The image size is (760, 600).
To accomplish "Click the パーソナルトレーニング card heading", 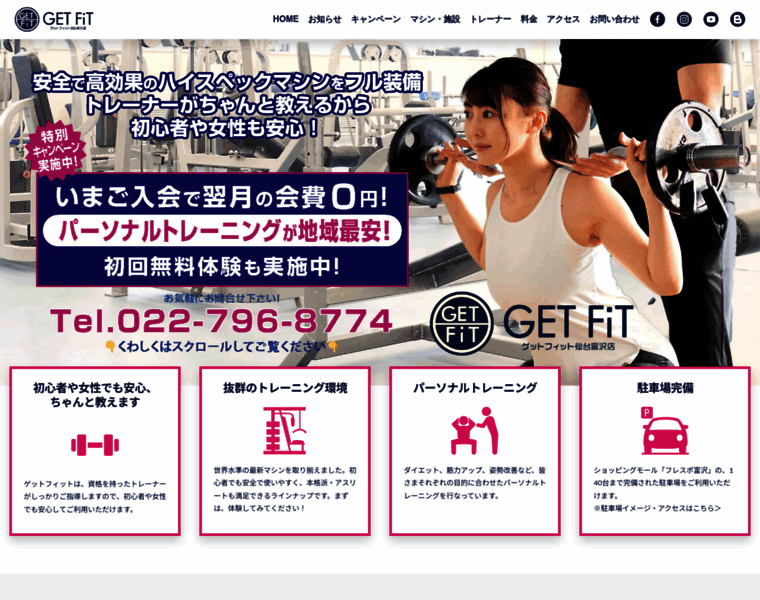I will point(475,388).
